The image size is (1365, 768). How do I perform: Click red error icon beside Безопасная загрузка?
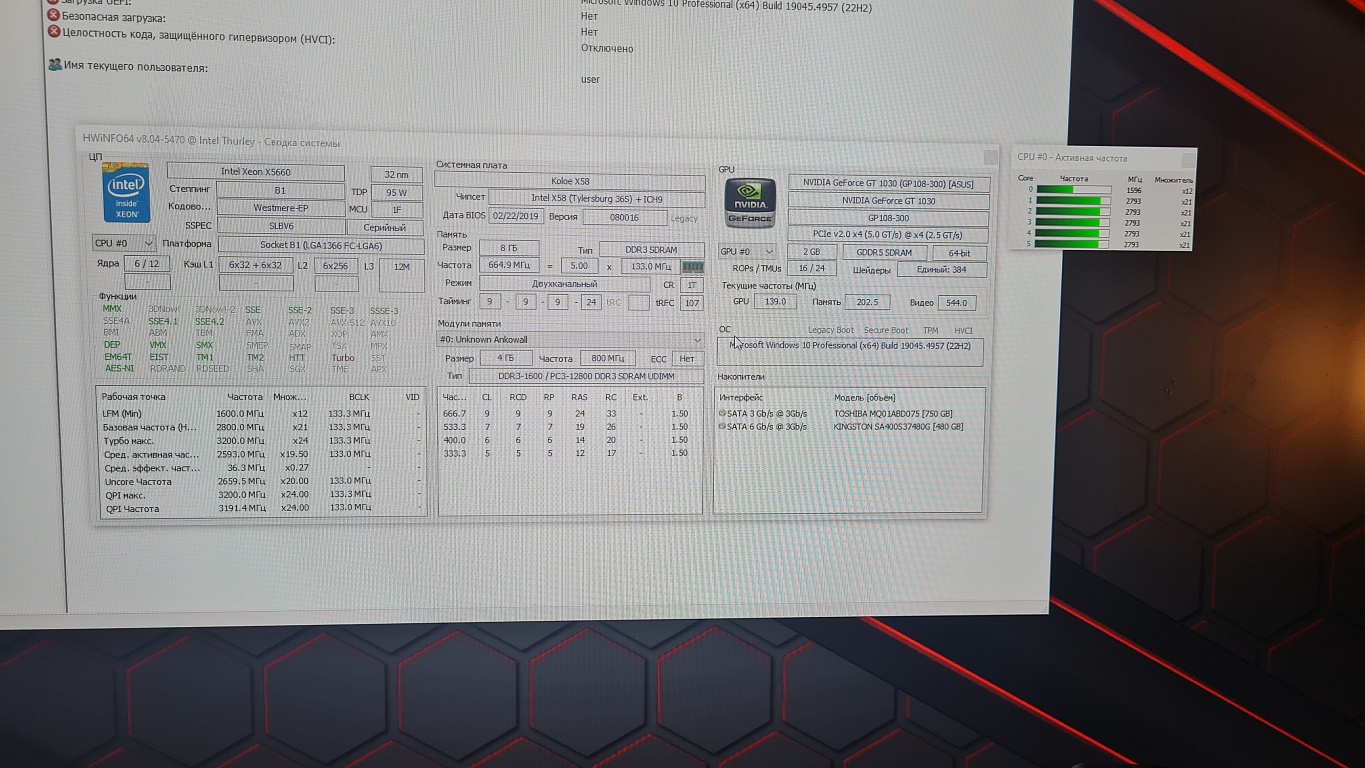coord(54,17)
